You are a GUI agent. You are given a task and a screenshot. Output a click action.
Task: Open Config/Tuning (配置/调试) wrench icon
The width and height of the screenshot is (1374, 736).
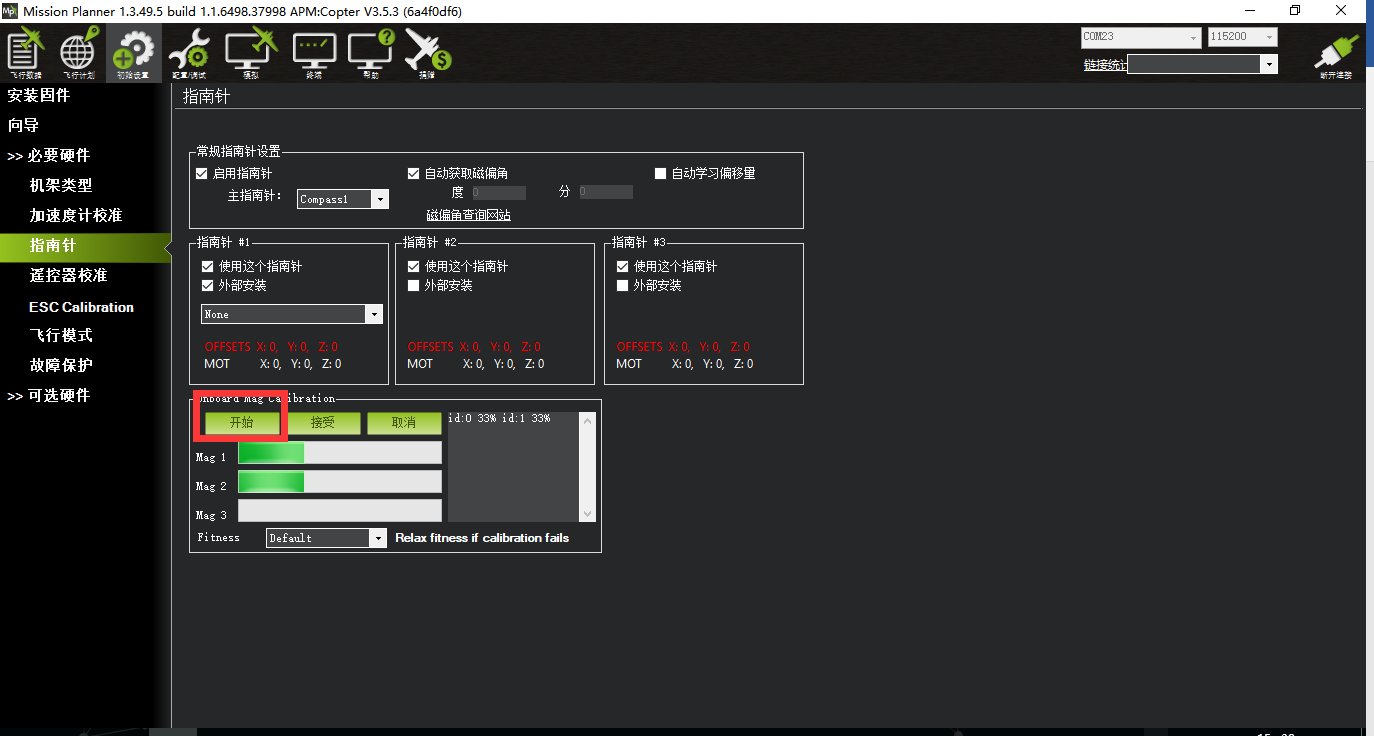pyautogui.click(x=189, y=54)
